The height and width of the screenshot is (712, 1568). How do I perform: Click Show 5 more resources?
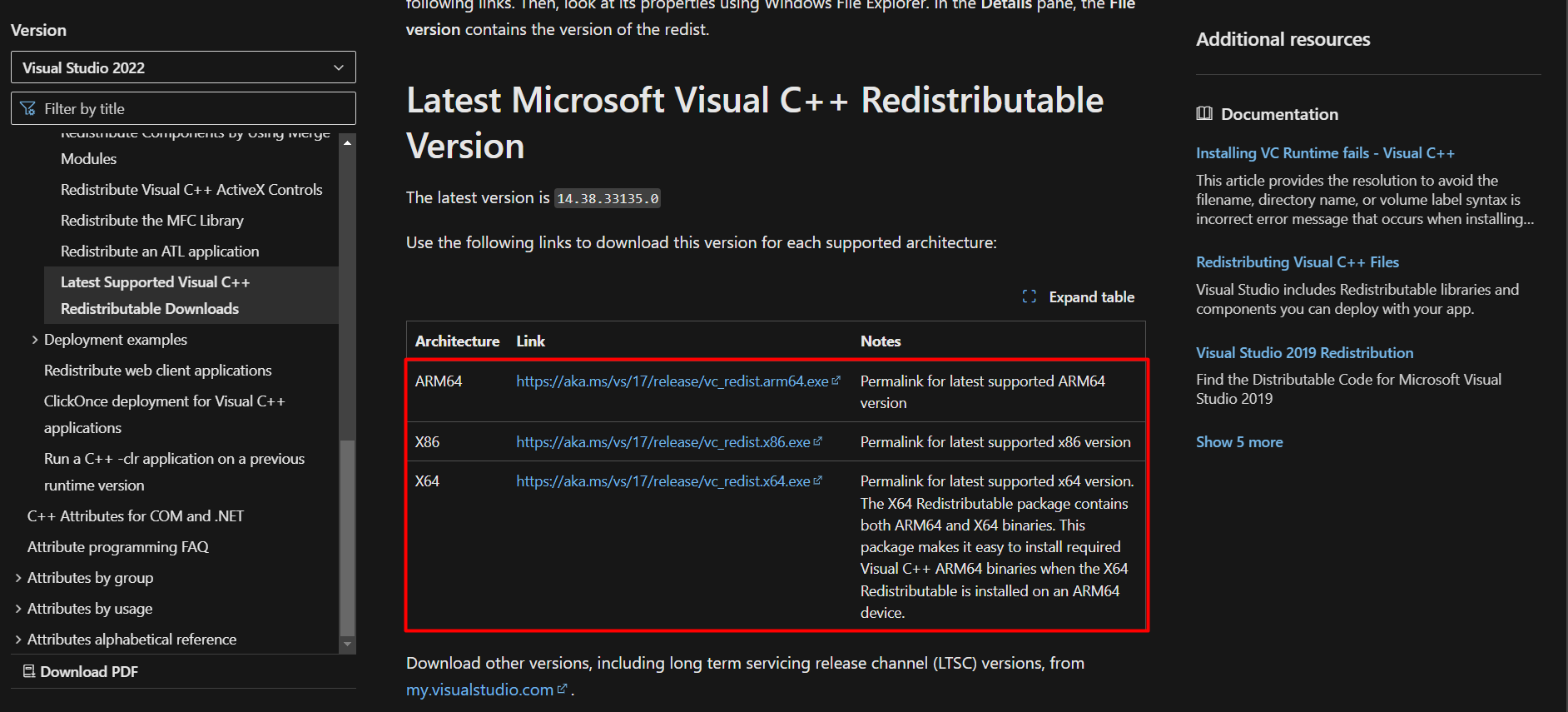click(x=1239, y=442)
